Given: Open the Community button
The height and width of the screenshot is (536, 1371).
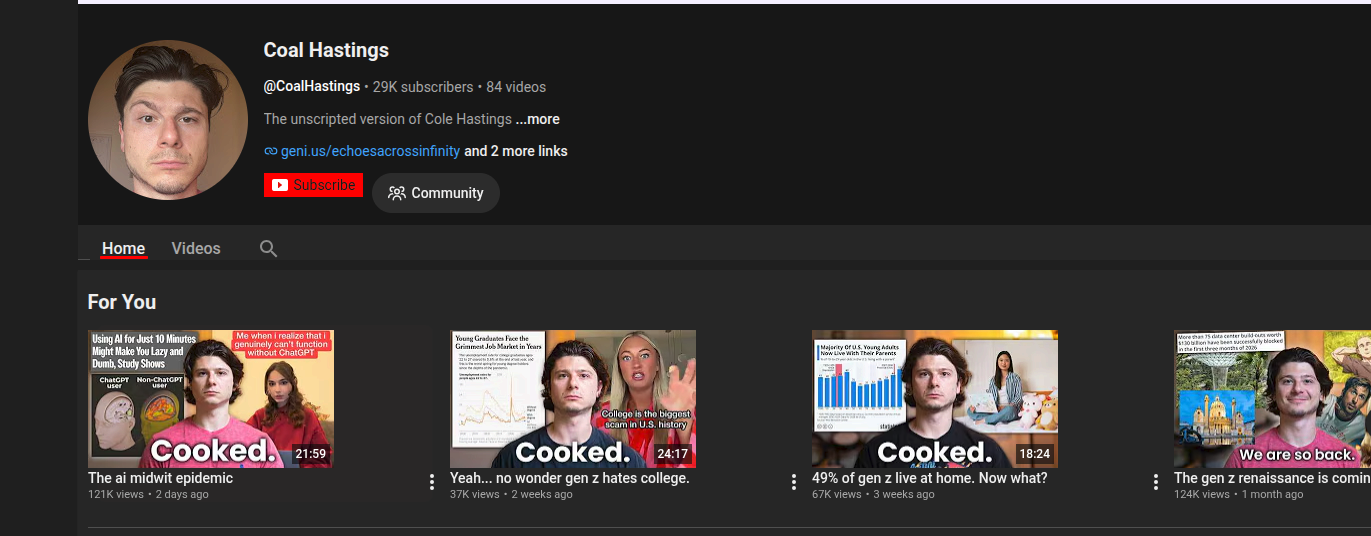Looking at the screenshot, I should point(436,193).
